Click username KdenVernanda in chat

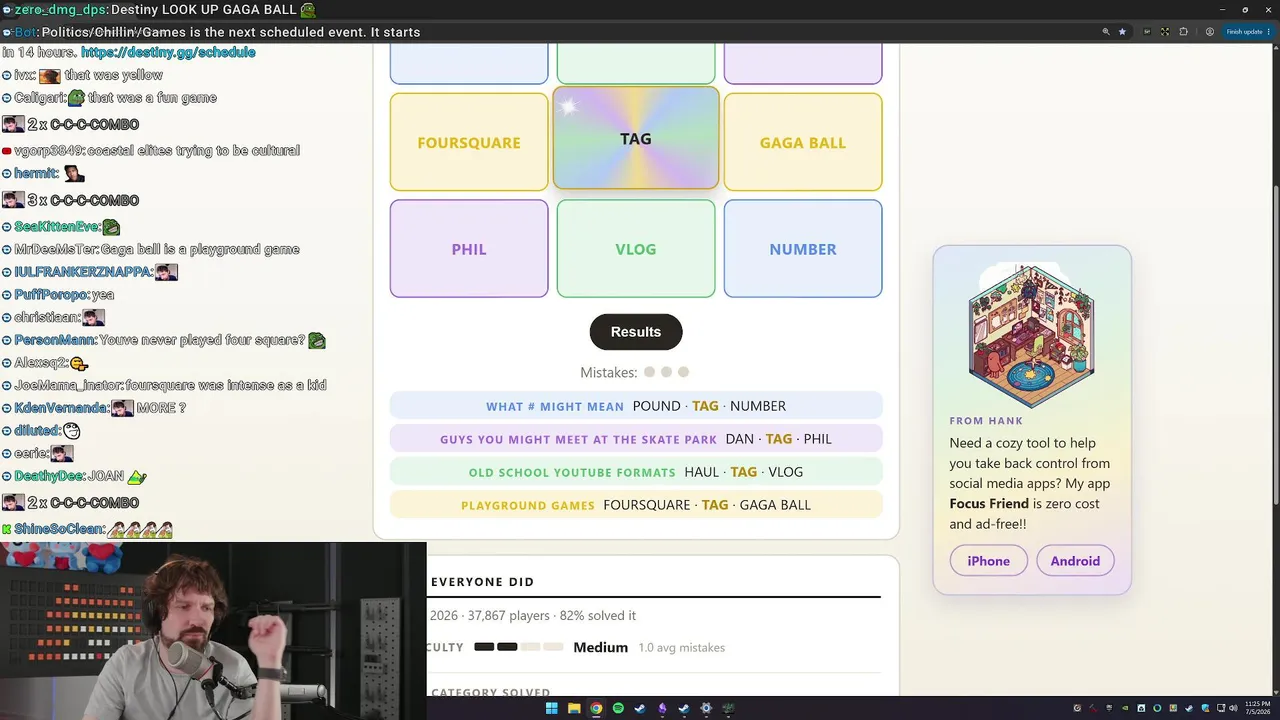click(60, 408)
